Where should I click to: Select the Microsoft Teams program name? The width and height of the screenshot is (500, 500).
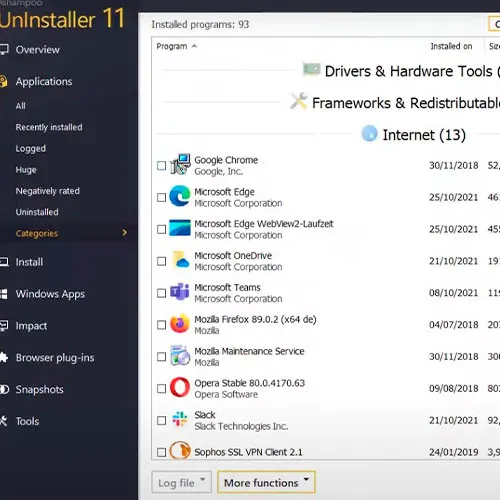coord(227,287)
